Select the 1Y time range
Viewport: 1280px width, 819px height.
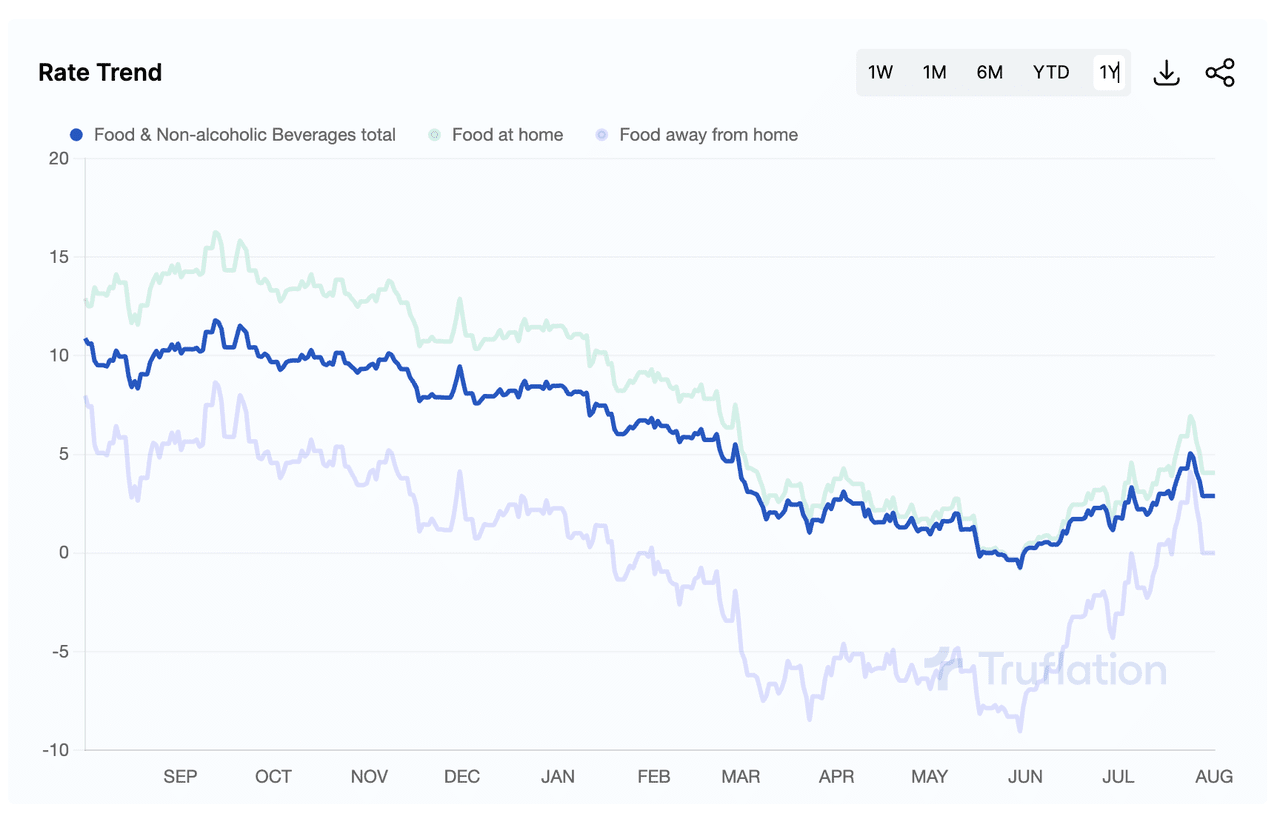pos(1108,72)
